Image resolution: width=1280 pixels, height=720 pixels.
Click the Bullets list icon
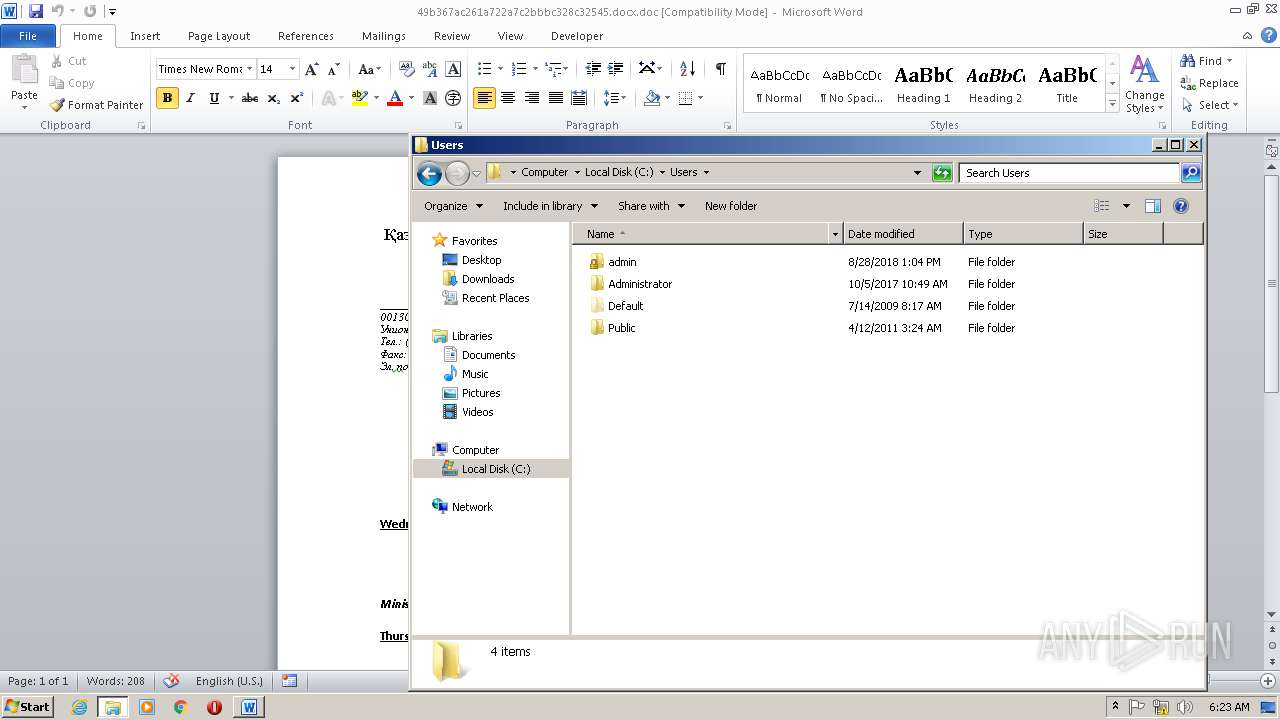click(484, 69)
